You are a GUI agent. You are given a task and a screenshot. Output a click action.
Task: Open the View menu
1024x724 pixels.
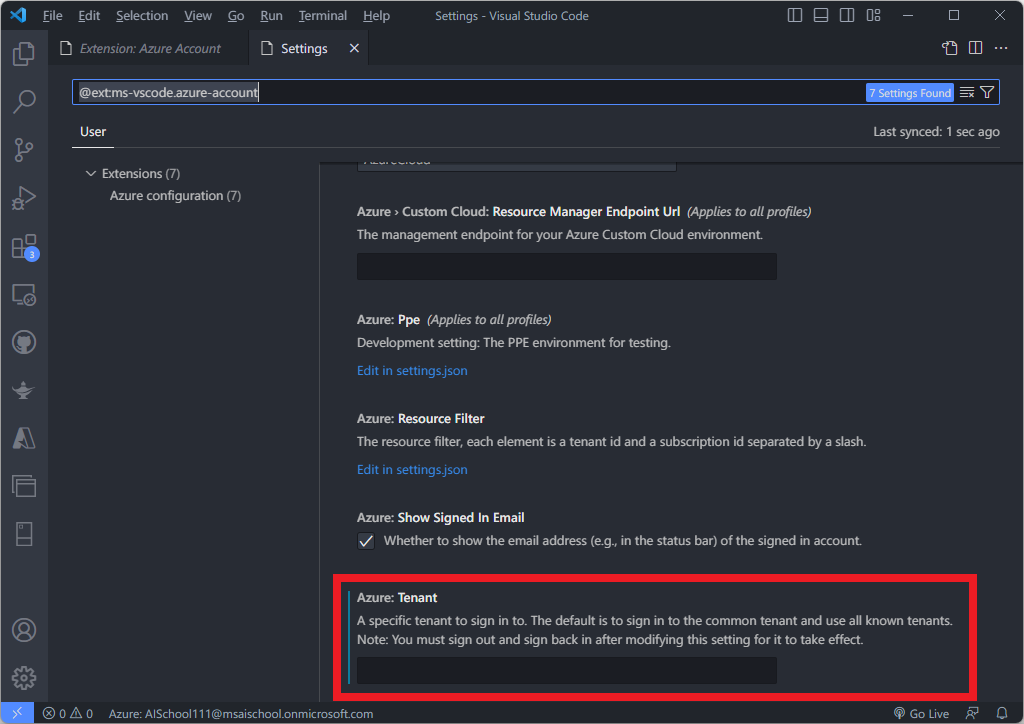(197, 16)
